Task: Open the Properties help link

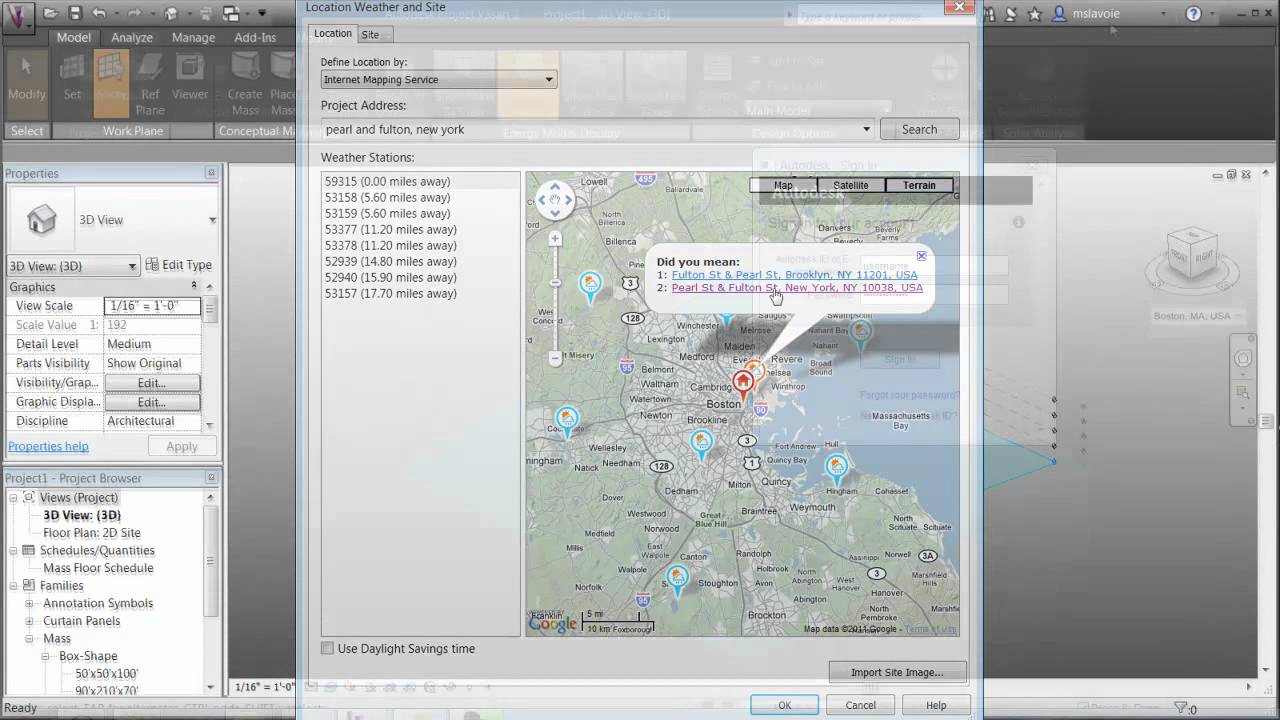Action: pos(48,446)
